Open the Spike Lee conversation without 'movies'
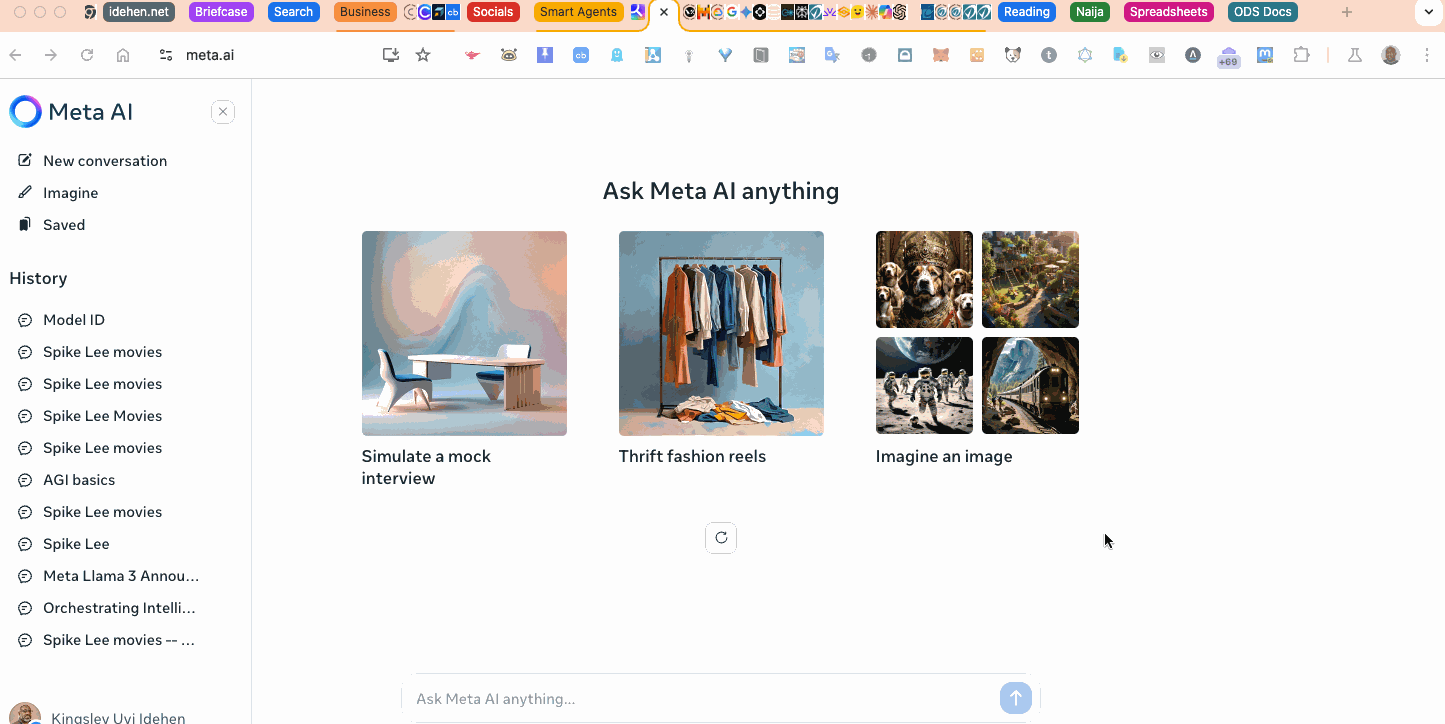Viewport: 1445px width, 724px height. coord(76,544)
